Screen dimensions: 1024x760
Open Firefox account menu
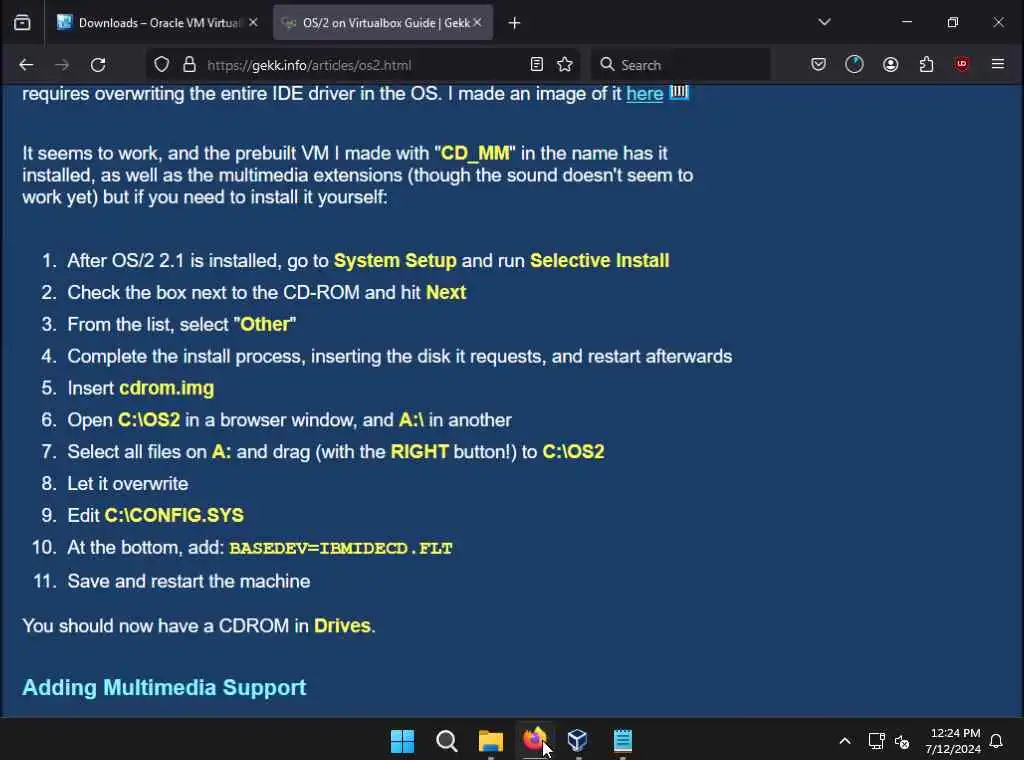tap(890, 65)
